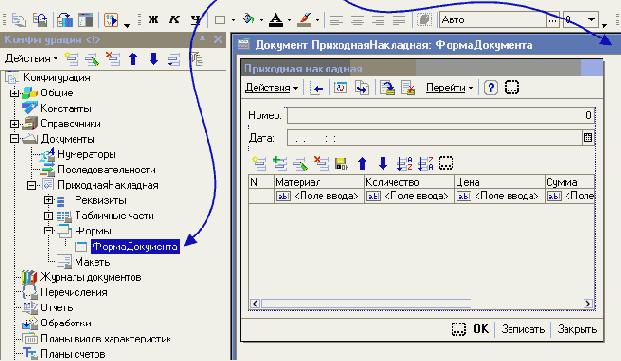Click the Номер input field
621x361 pixels.
441,115
